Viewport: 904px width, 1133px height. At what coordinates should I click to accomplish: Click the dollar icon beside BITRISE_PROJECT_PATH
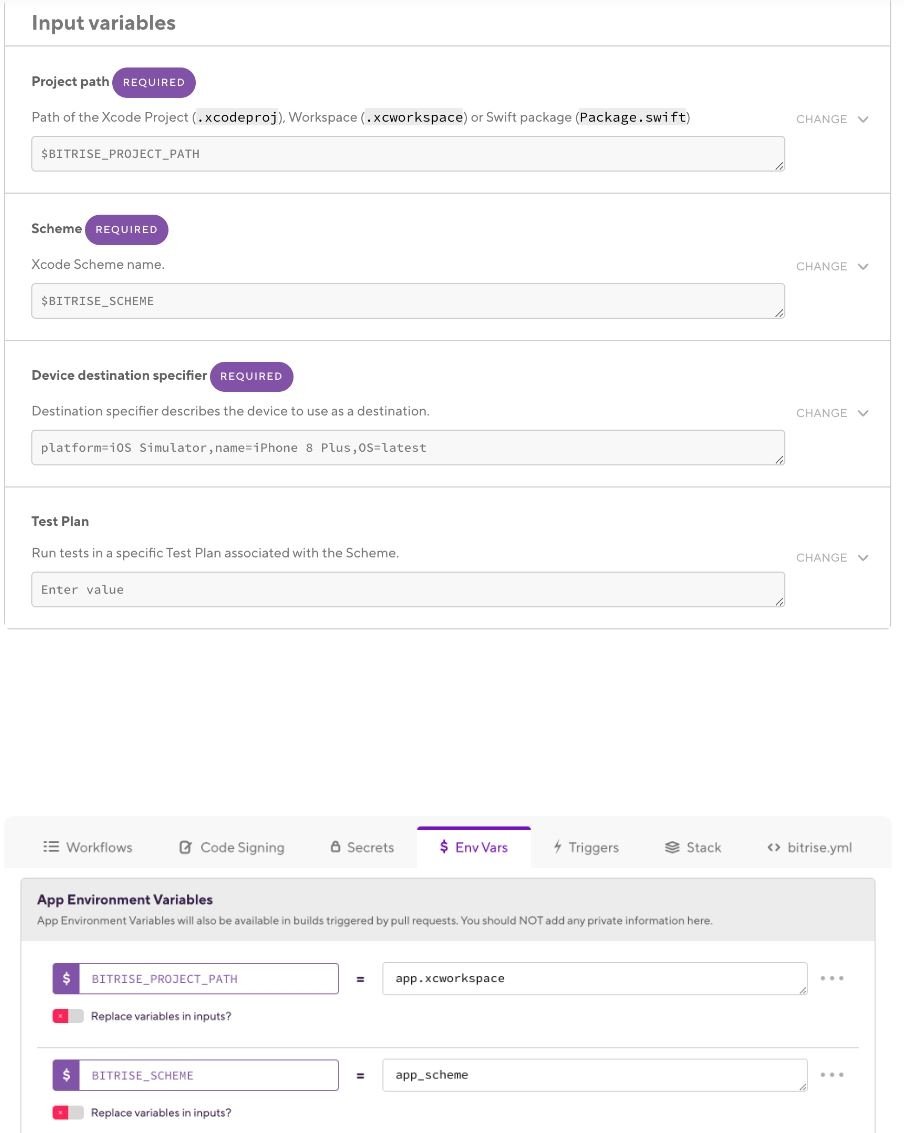(x=66, y=979)
